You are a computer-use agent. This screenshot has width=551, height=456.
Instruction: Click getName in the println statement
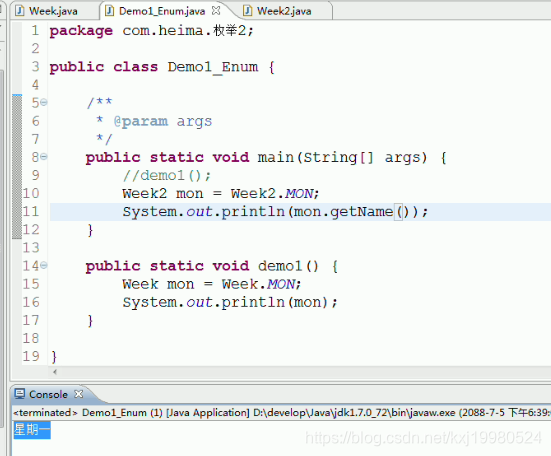361,212
